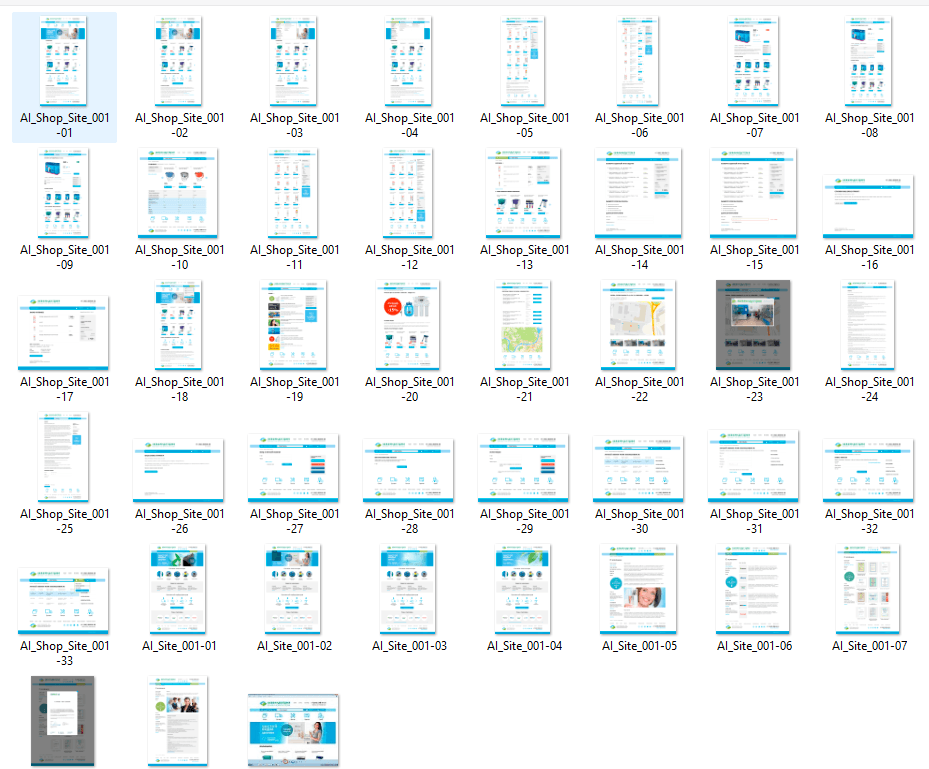The height and width of the screenshot is (769, 929).
Task: Click the darkened AI_Shop_Site_001-23 thumbnail
Action: [752, 325]
